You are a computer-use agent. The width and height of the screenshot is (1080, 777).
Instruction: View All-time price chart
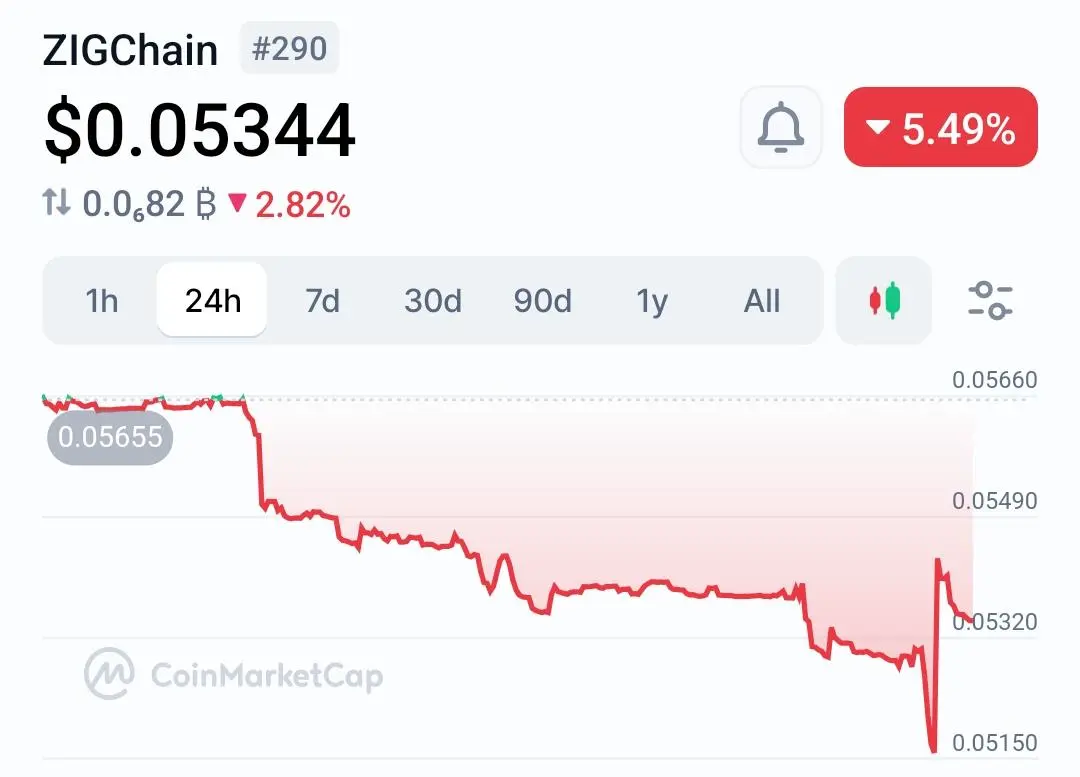point(762,301)
